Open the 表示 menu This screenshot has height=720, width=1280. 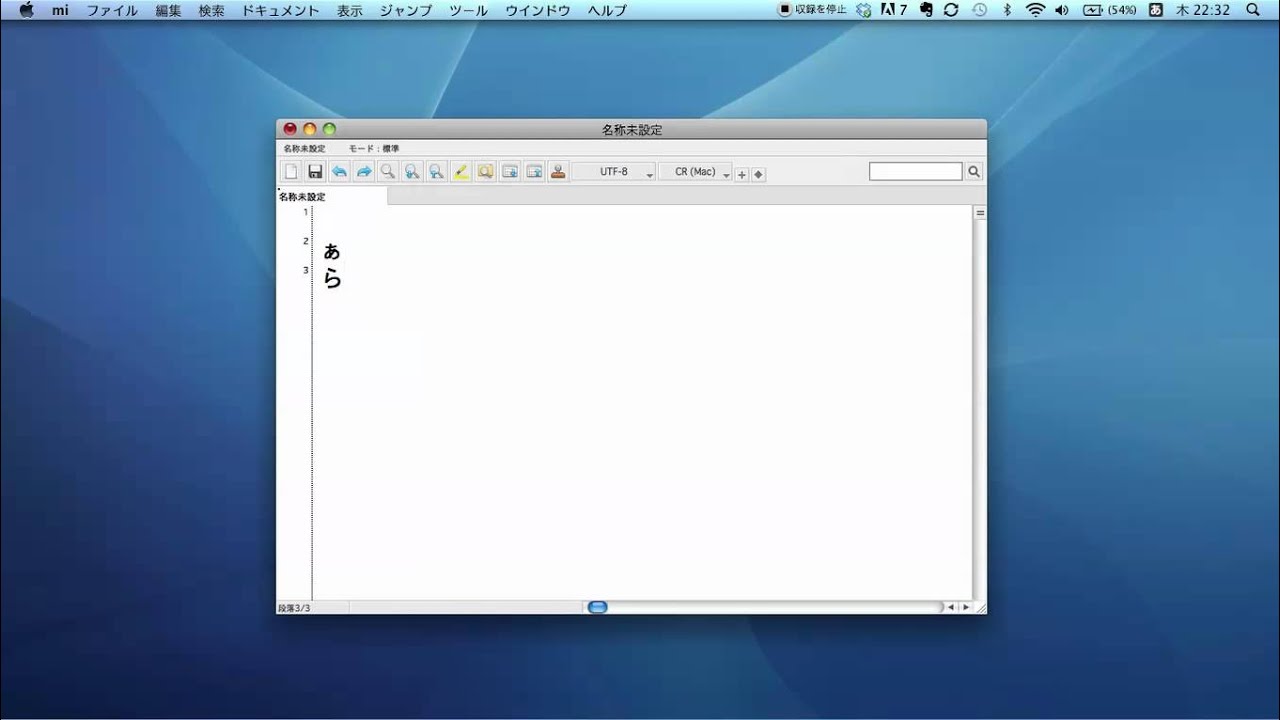pyautogui.click(x=350, y=10)
